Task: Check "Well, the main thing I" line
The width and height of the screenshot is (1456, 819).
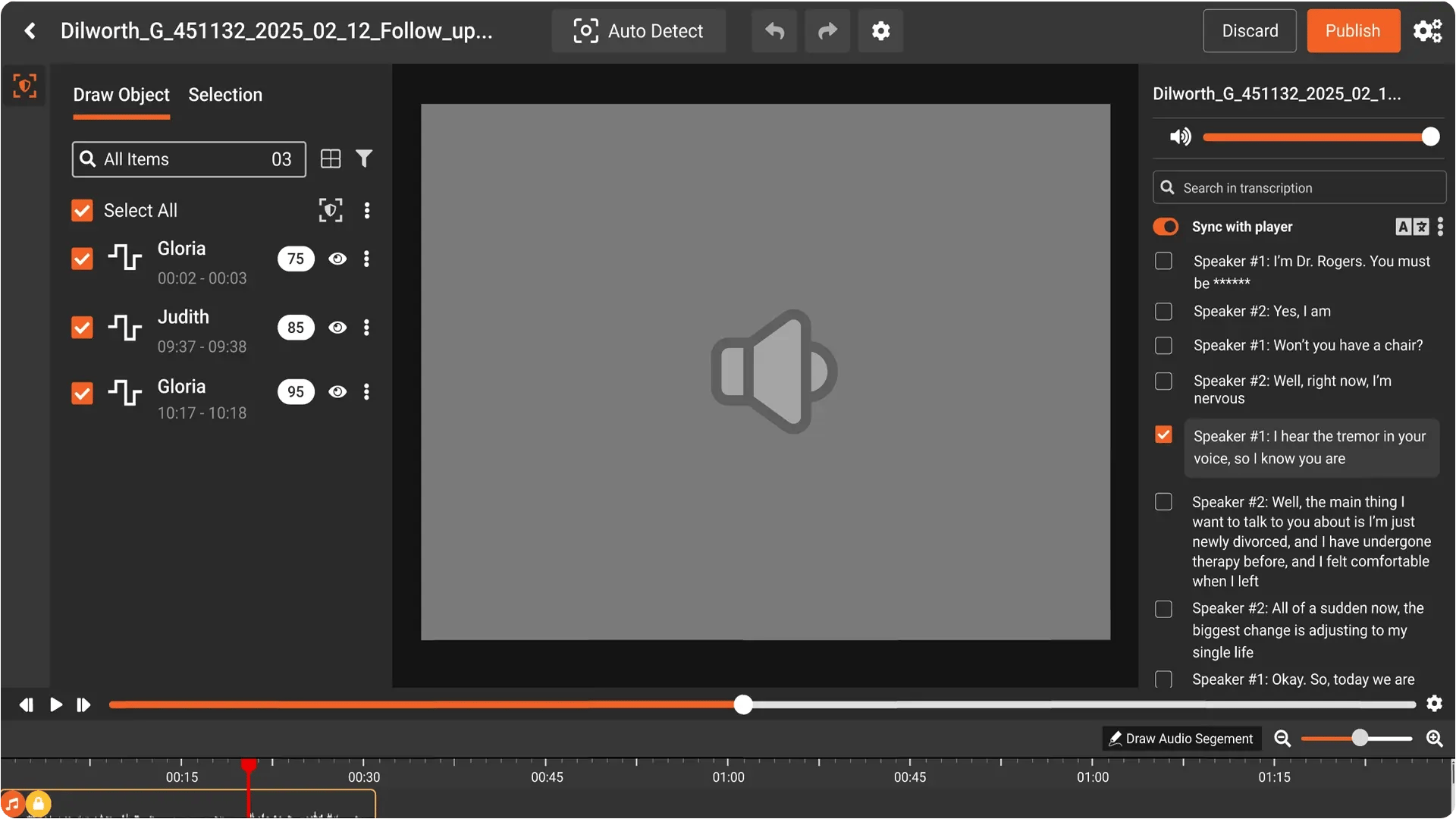Action: [1163, 502]
